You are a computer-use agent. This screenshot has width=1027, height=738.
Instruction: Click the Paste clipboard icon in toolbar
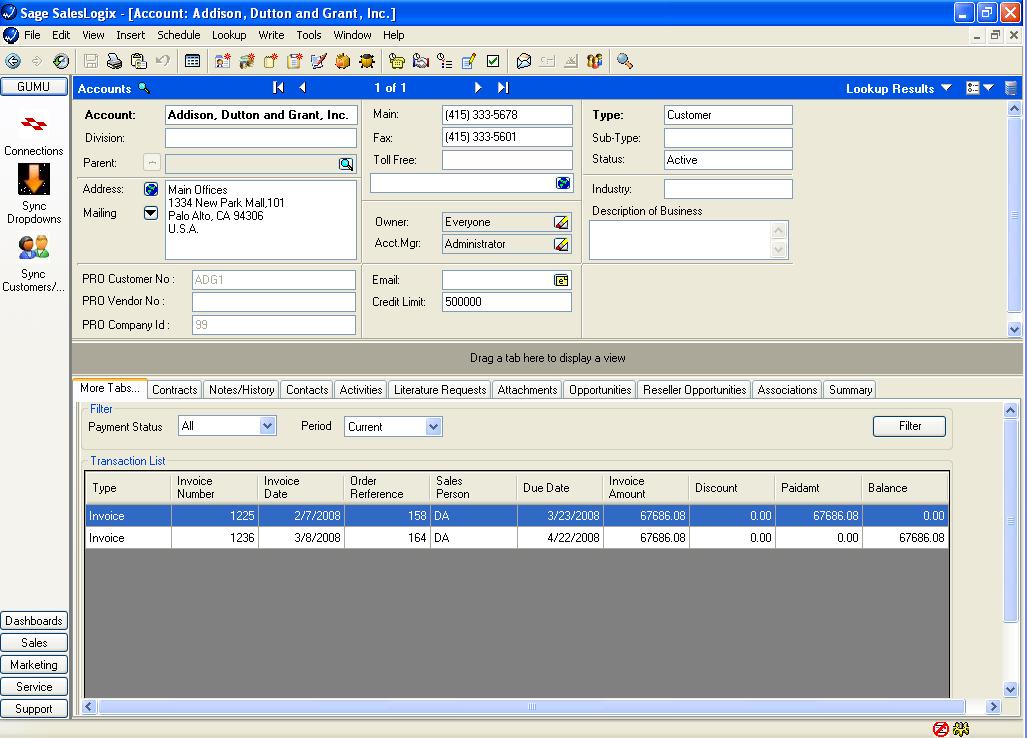pyautogui.click(x=139, y=62)
